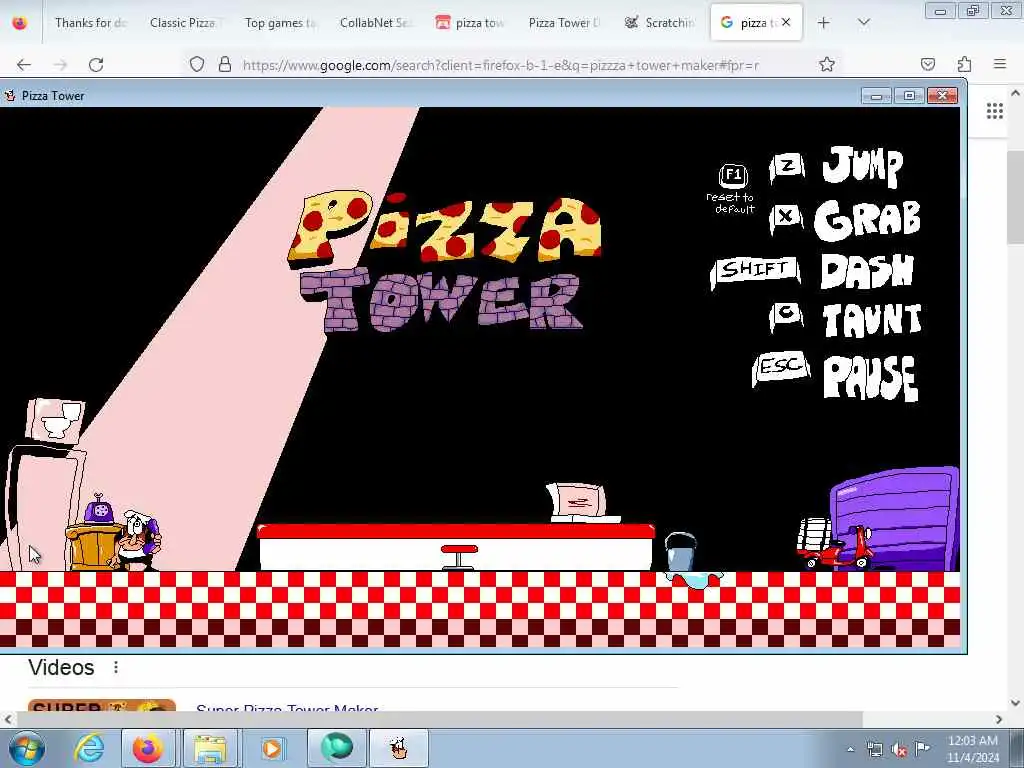Click the vertical scrollbar up arrow
Viewport: 1024px width, 768px height.
(1015, 93)
